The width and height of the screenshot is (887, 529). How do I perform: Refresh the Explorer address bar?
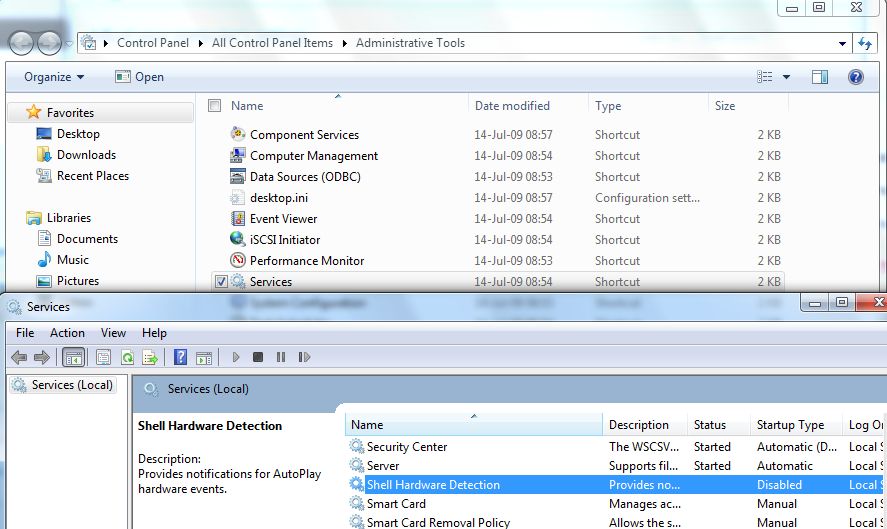865,43
